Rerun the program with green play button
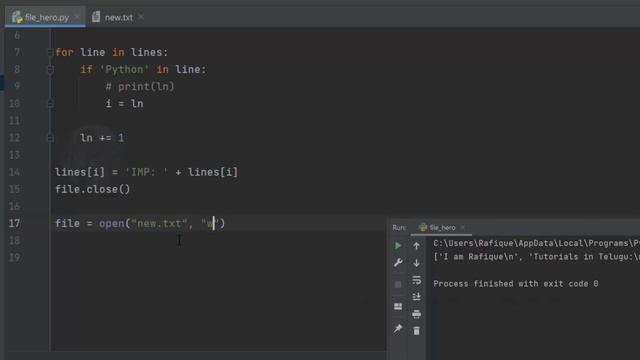 coord(398,246)
